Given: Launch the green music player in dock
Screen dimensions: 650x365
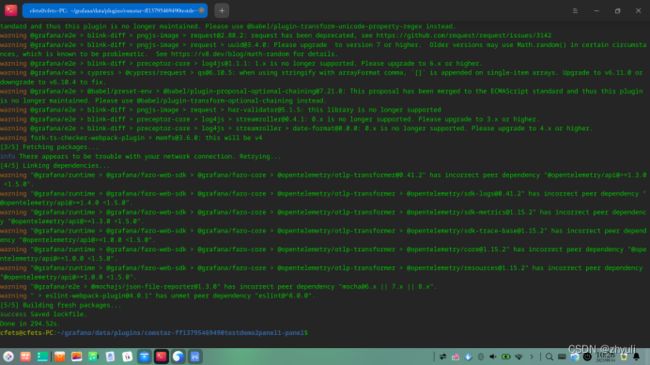Looking at the screenshot, I should pyautogui.click(x=93, y=356).
